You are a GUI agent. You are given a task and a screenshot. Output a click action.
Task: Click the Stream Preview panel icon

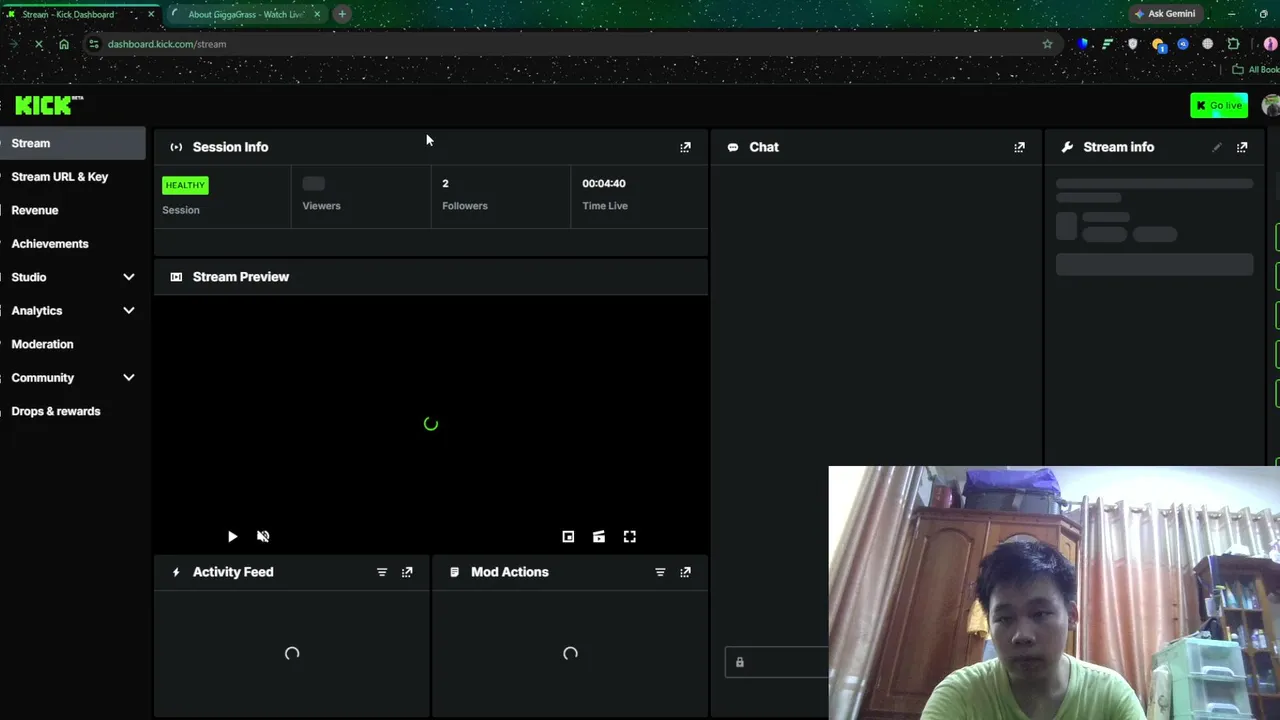coord(176,277)
